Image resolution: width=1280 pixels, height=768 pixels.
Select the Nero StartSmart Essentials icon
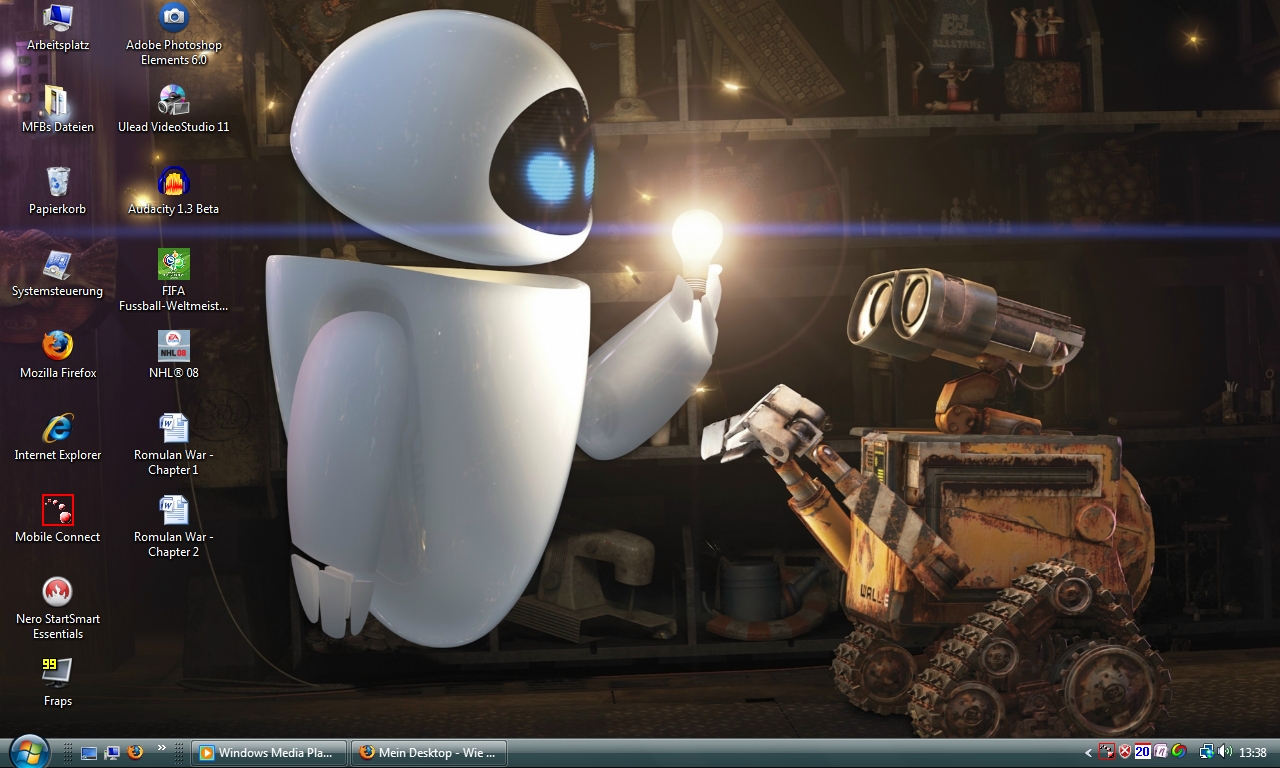coord(58,592)
